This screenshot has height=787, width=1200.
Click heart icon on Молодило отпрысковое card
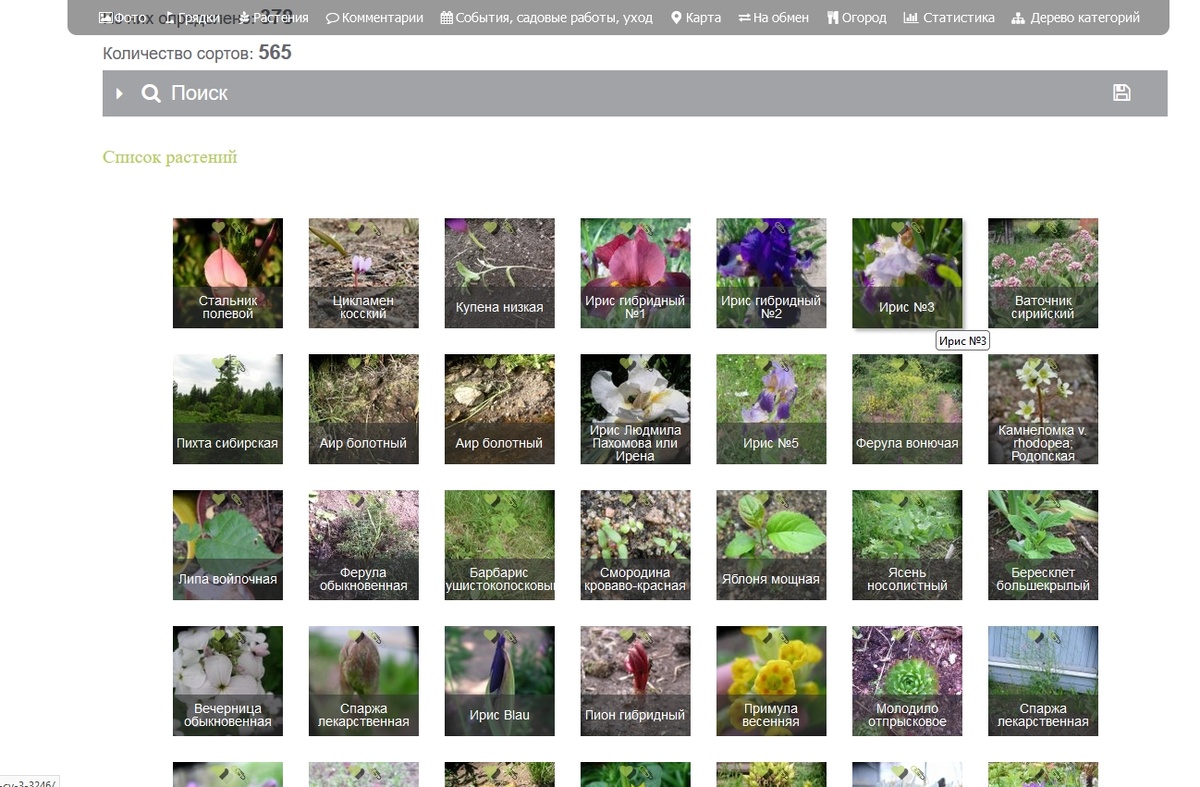pyautogui.click(x=898, y=635)
